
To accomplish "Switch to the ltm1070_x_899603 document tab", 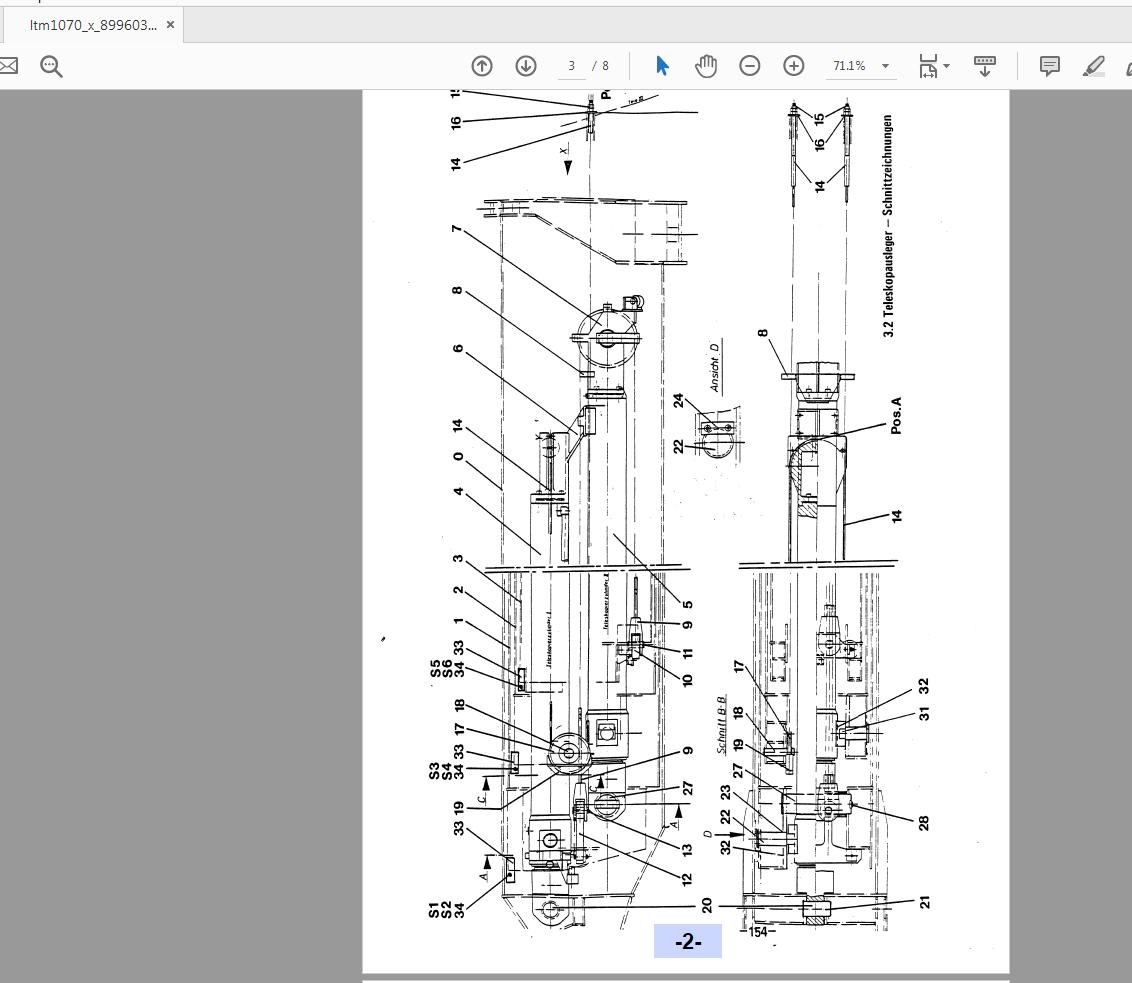I will pos(92,25).
